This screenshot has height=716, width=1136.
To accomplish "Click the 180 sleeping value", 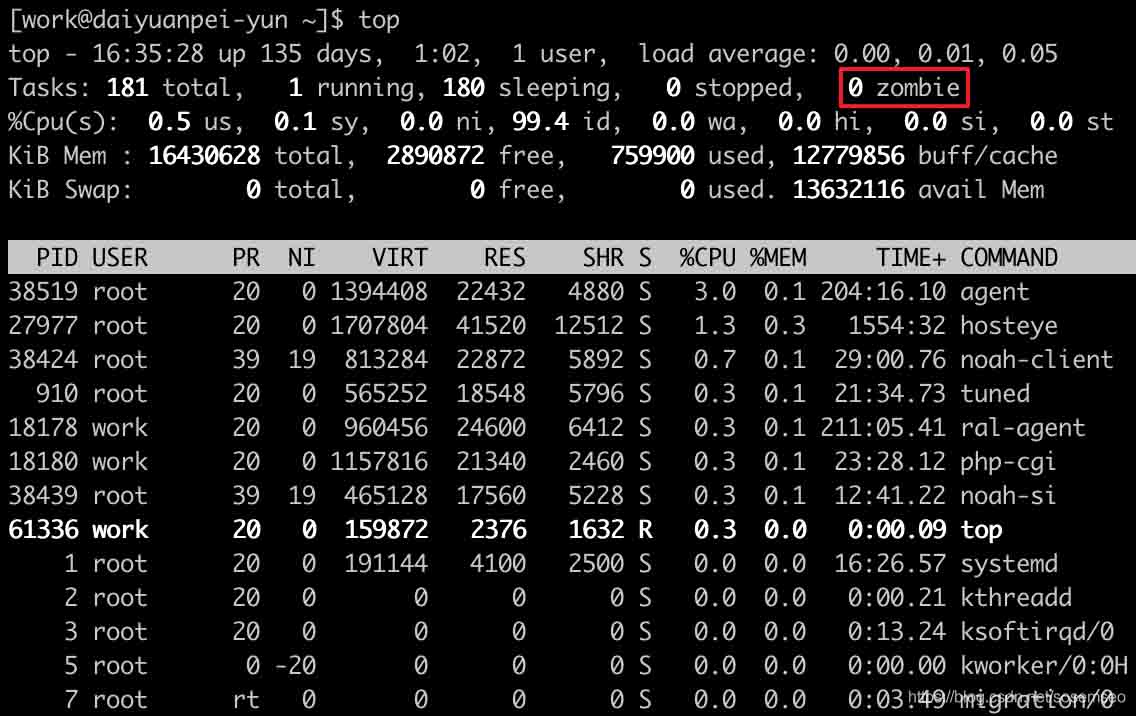I will pos(463,88).
